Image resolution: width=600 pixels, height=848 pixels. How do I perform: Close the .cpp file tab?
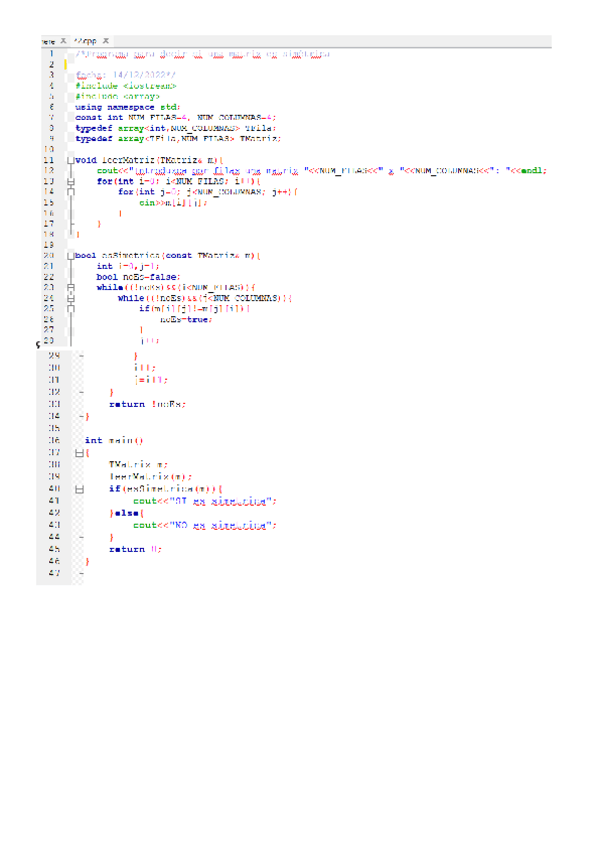tap(106, 39)
